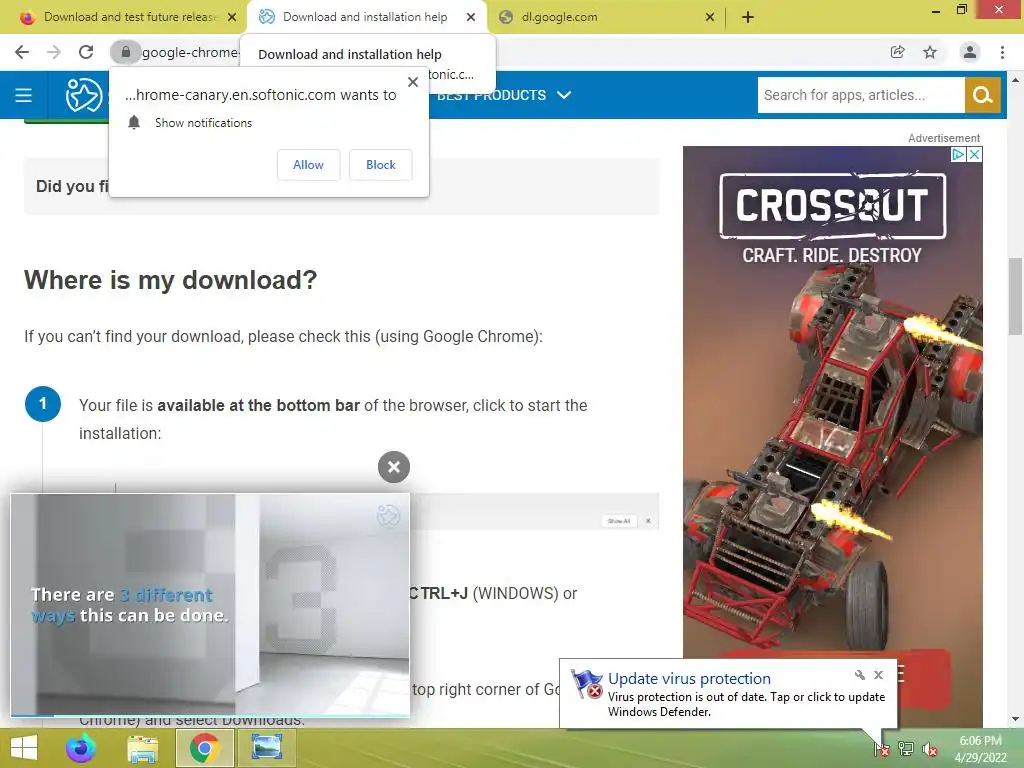The image size is (1024, 768).
Task: Open site info lock icon
Action: (125, 52)
